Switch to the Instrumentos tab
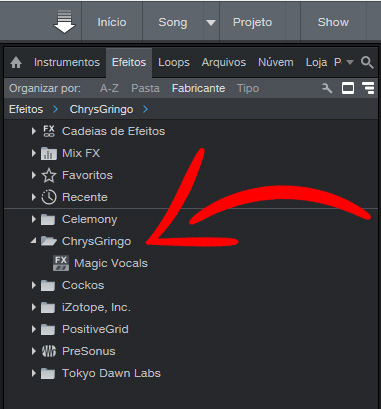 click(67, 62)
